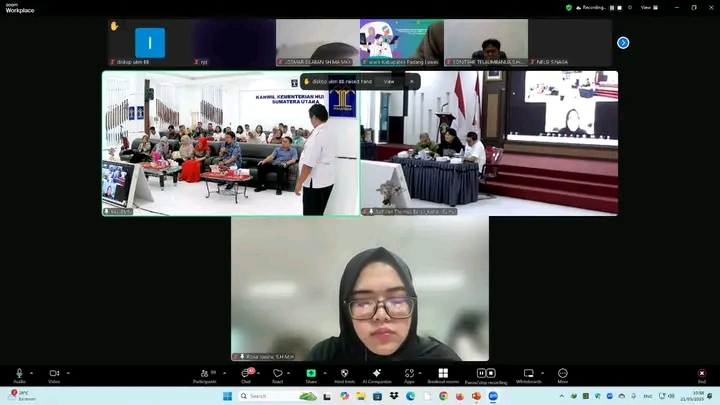The width and height of the screenshot is (720, 405).
Task: Show next participants with the blue arrow
Action: (x=623, y=43)
